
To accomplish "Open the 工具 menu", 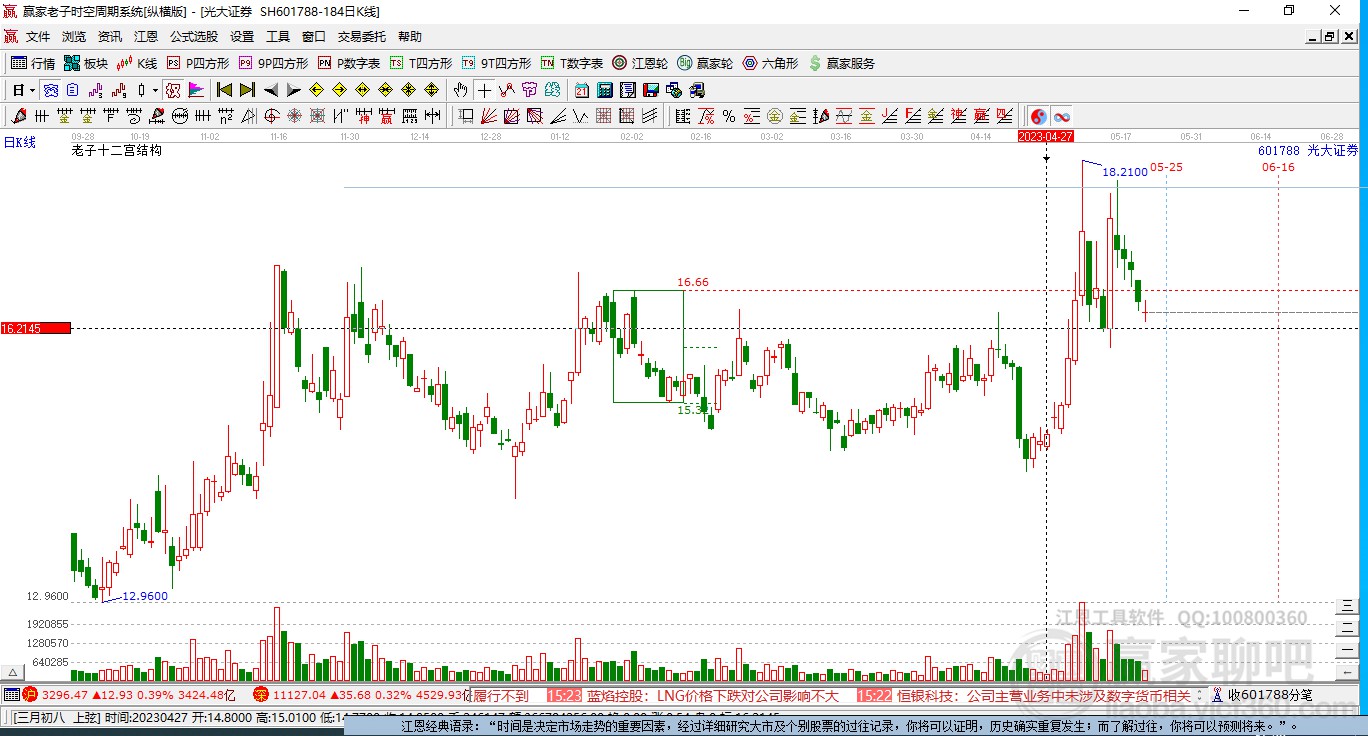I will (x=278, y=37).
